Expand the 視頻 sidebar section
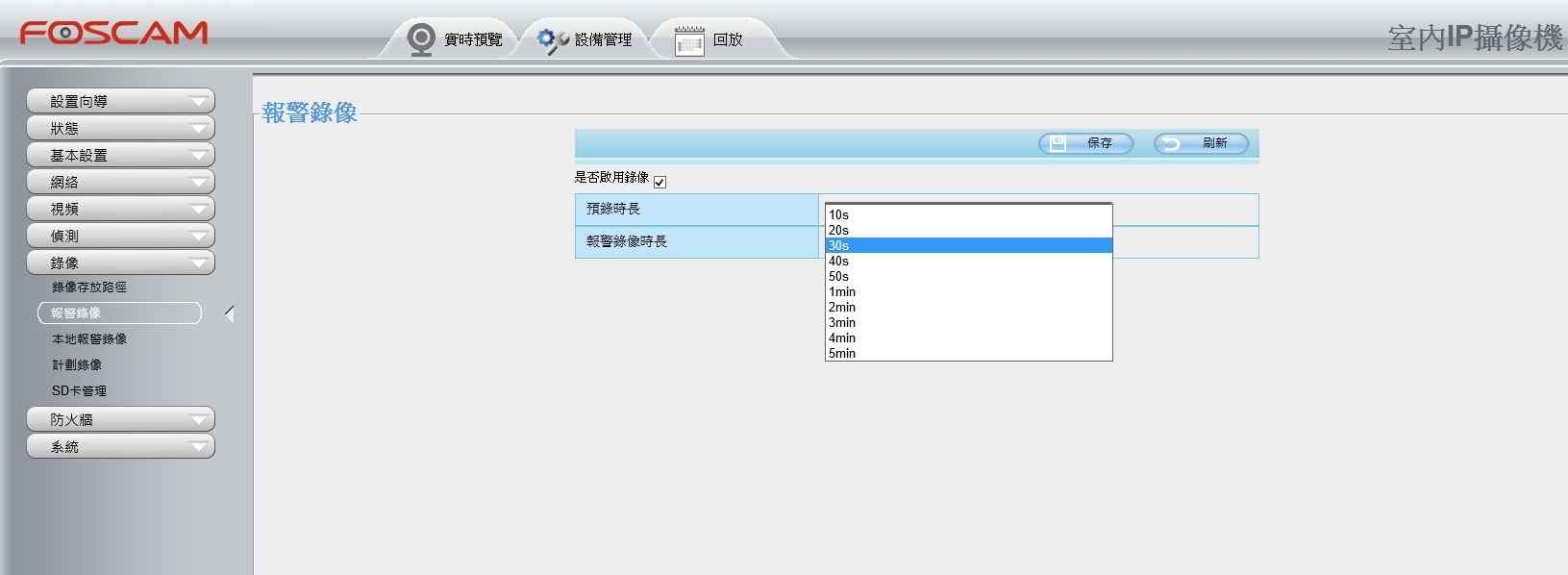This screenshot has height=575, width=1568. [x=121, y=209]
